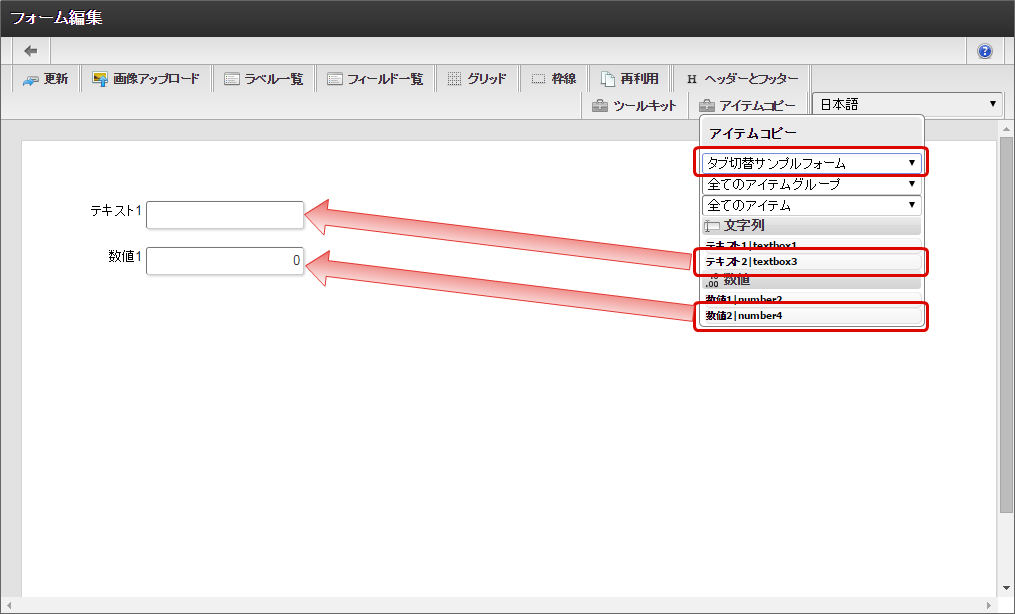Open the タブ切替サンプルフォーム form dropdown
The height and width of the screenshot is (614, 1015).
coord(812,163)
